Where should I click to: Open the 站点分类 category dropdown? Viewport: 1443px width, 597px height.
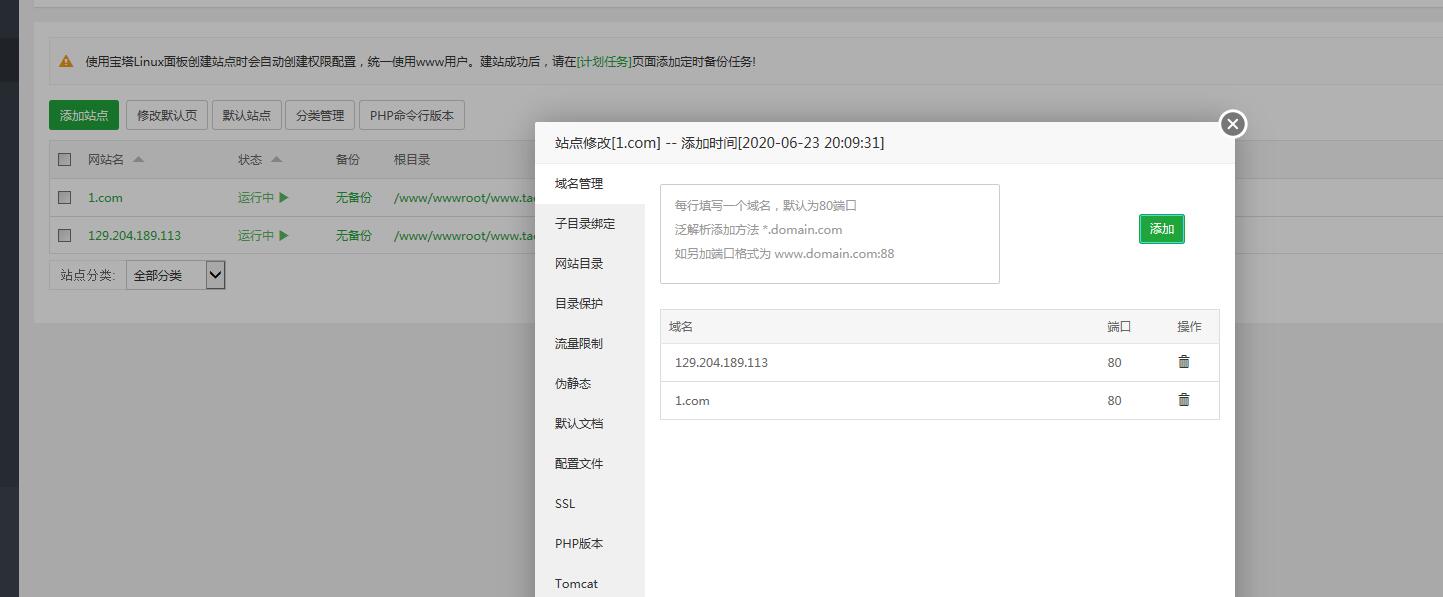(x=176, y=275)
